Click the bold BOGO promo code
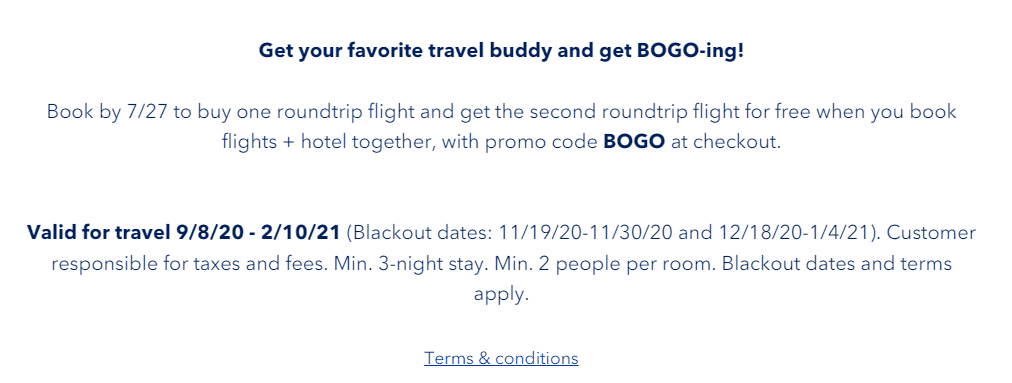This screenshot has height=383, width=1012. click(x=634, y=141)
